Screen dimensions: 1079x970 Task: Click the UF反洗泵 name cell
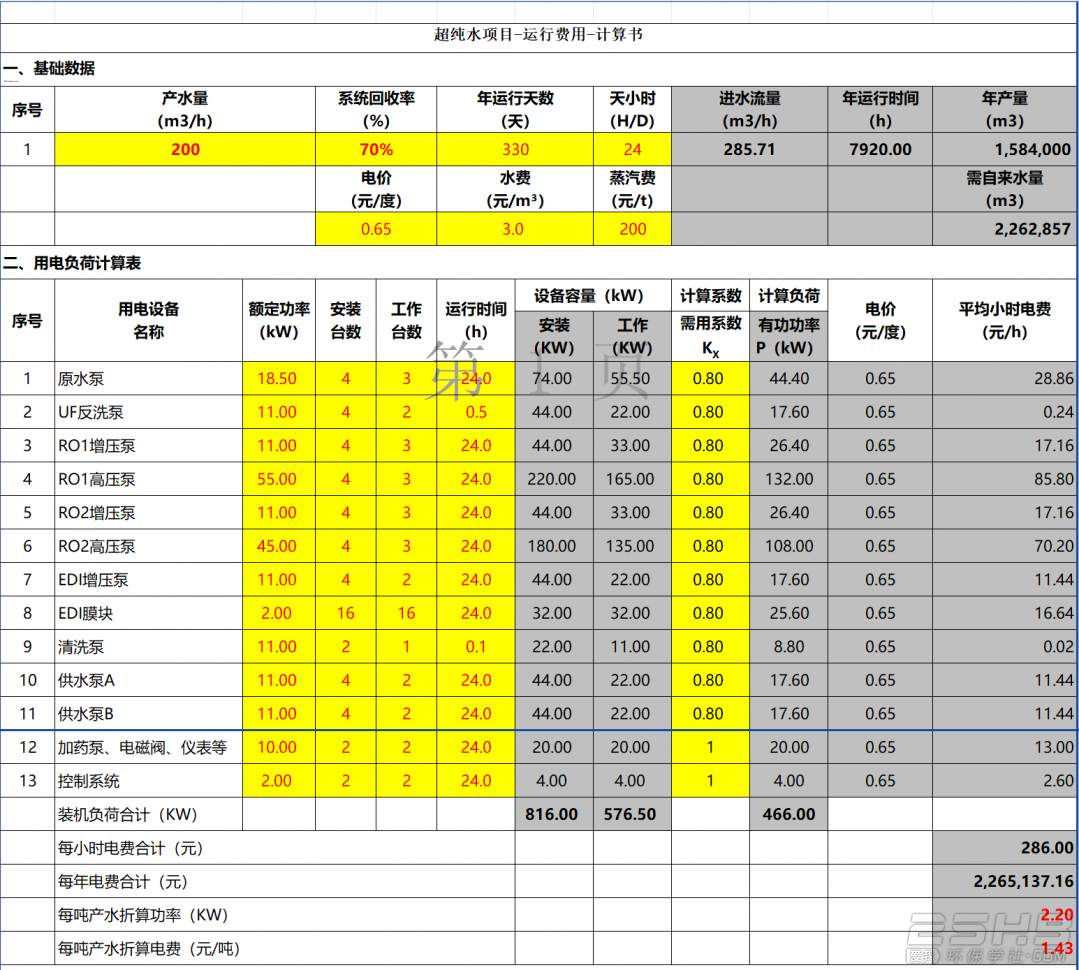149,412
